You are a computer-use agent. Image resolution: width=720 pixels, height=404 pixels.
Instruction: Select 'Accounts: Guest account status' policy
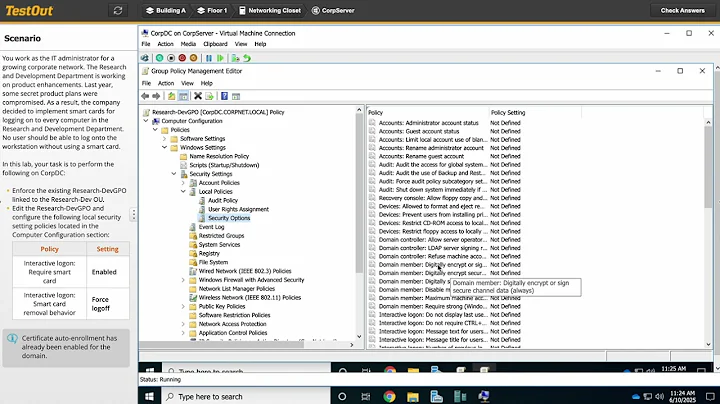pyautogui.click(x=419, y=131)
